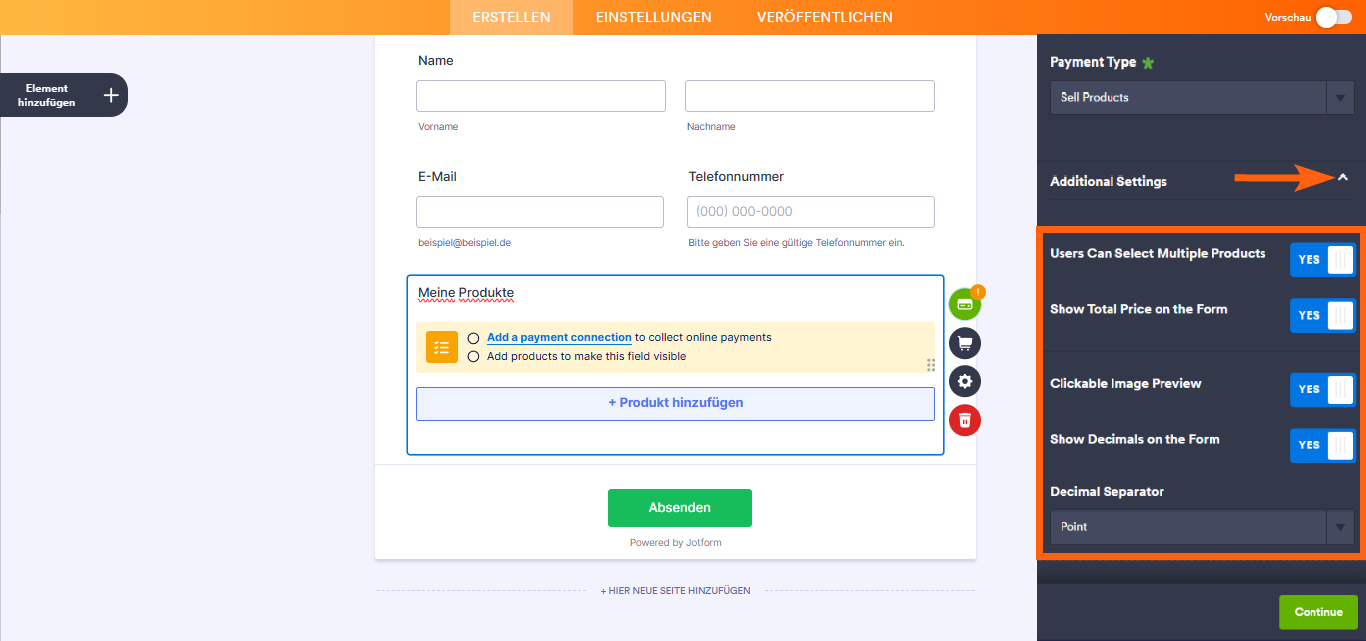Open the shopping cart products icon
Screen dimensions: 1366x641
pyautogui.click(x=965, y=343)
